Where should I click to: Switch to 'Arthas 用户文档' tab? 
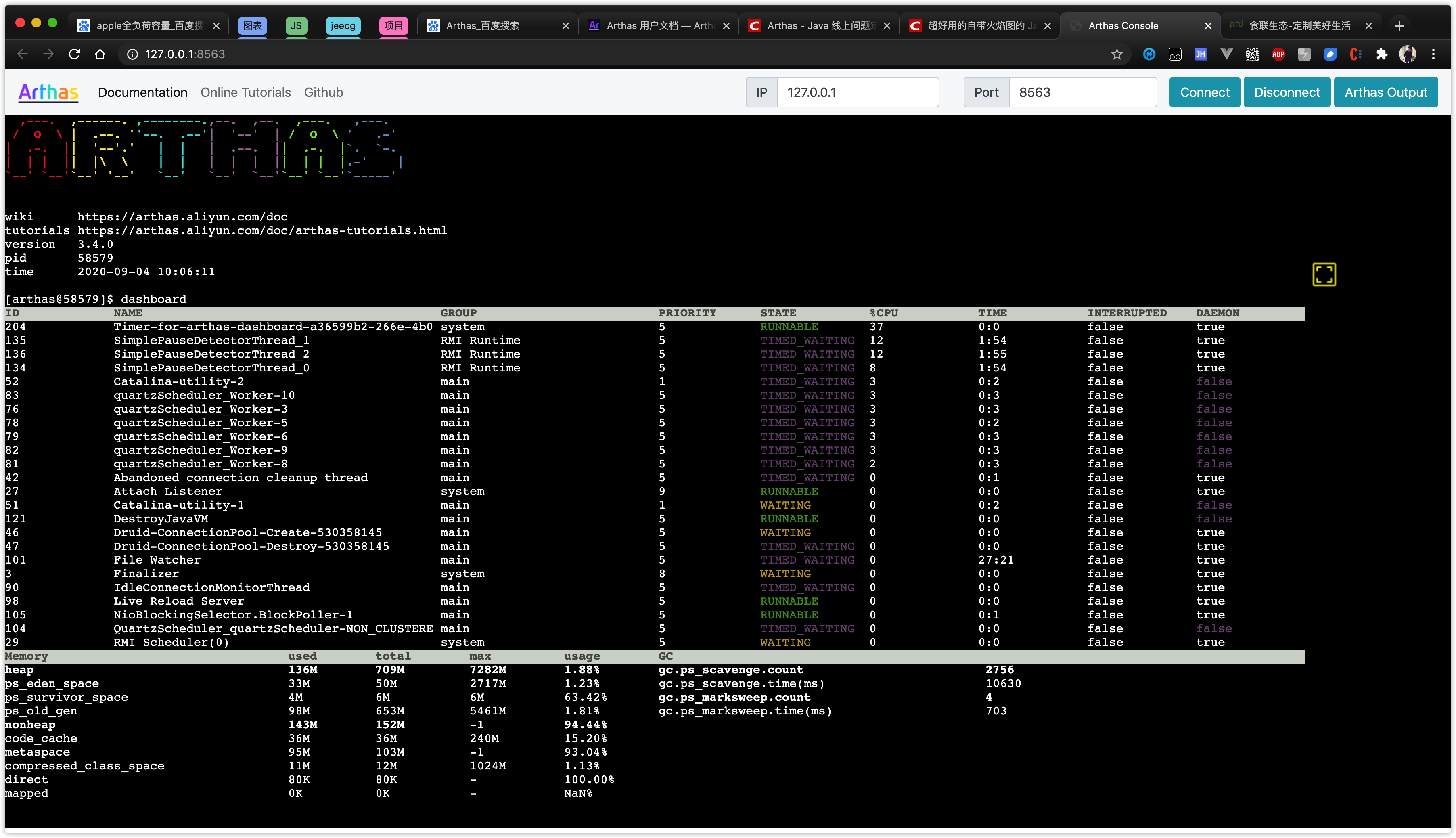click(x=659, y=25)
